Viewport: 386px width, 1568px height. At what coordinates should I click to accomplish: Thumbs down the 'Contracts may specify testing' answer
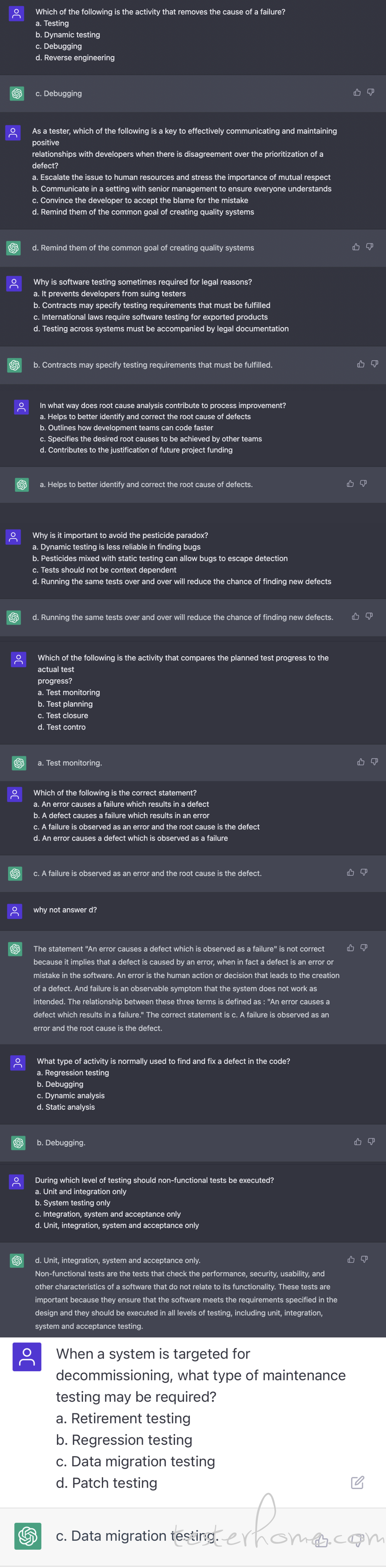374,364
